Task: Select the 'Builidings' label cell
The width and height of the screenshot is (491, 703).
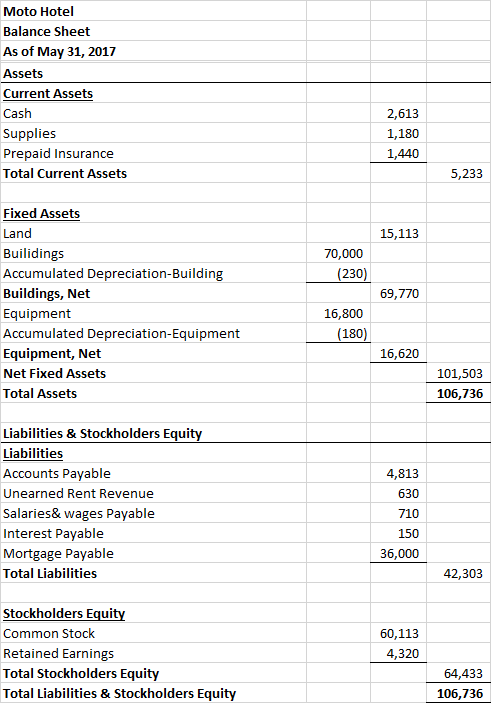Action: [34, 254]
